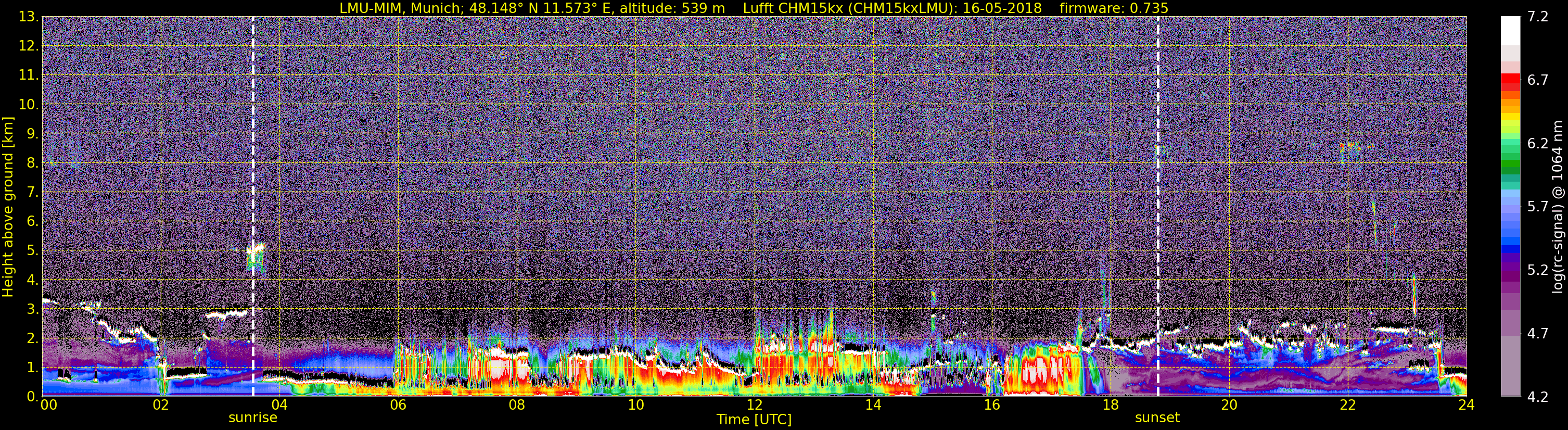Click the '2.' height axis tick label
The width and height of the screenshot is (1568, 430).
[x=32, y=338]
